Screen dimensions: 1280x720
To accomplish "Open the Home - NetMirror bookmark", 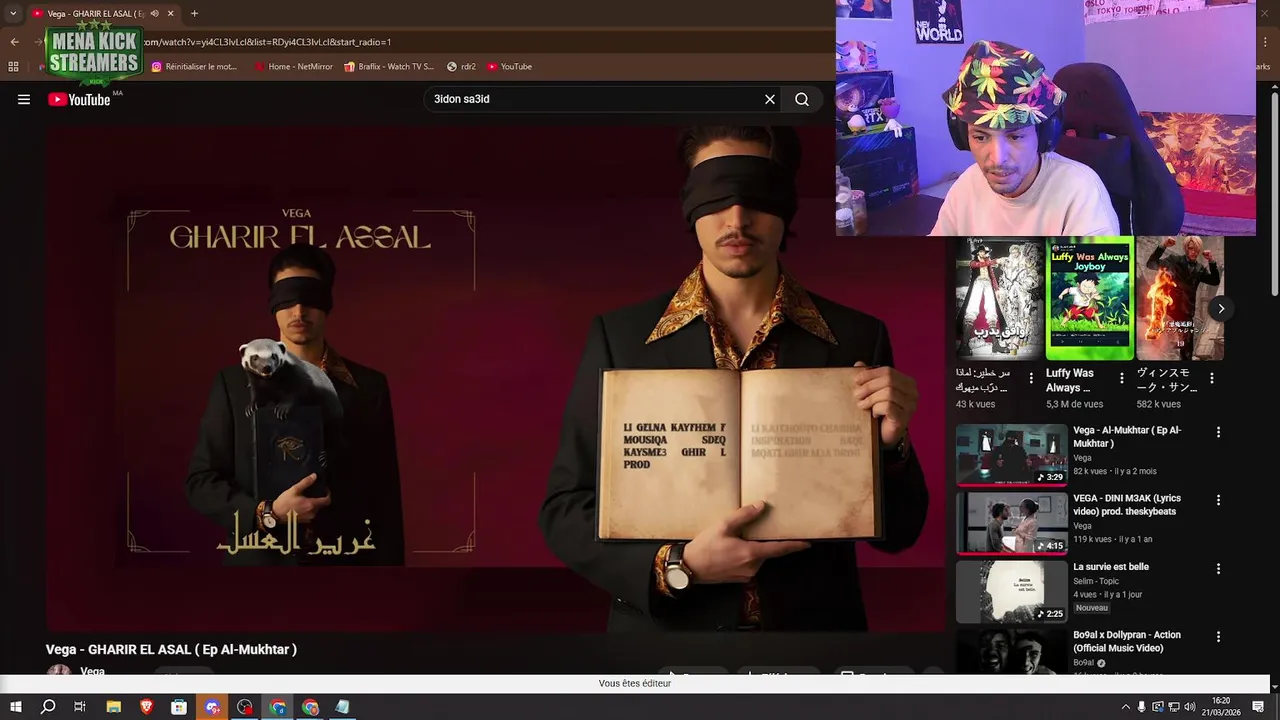I will coord(294,67).
